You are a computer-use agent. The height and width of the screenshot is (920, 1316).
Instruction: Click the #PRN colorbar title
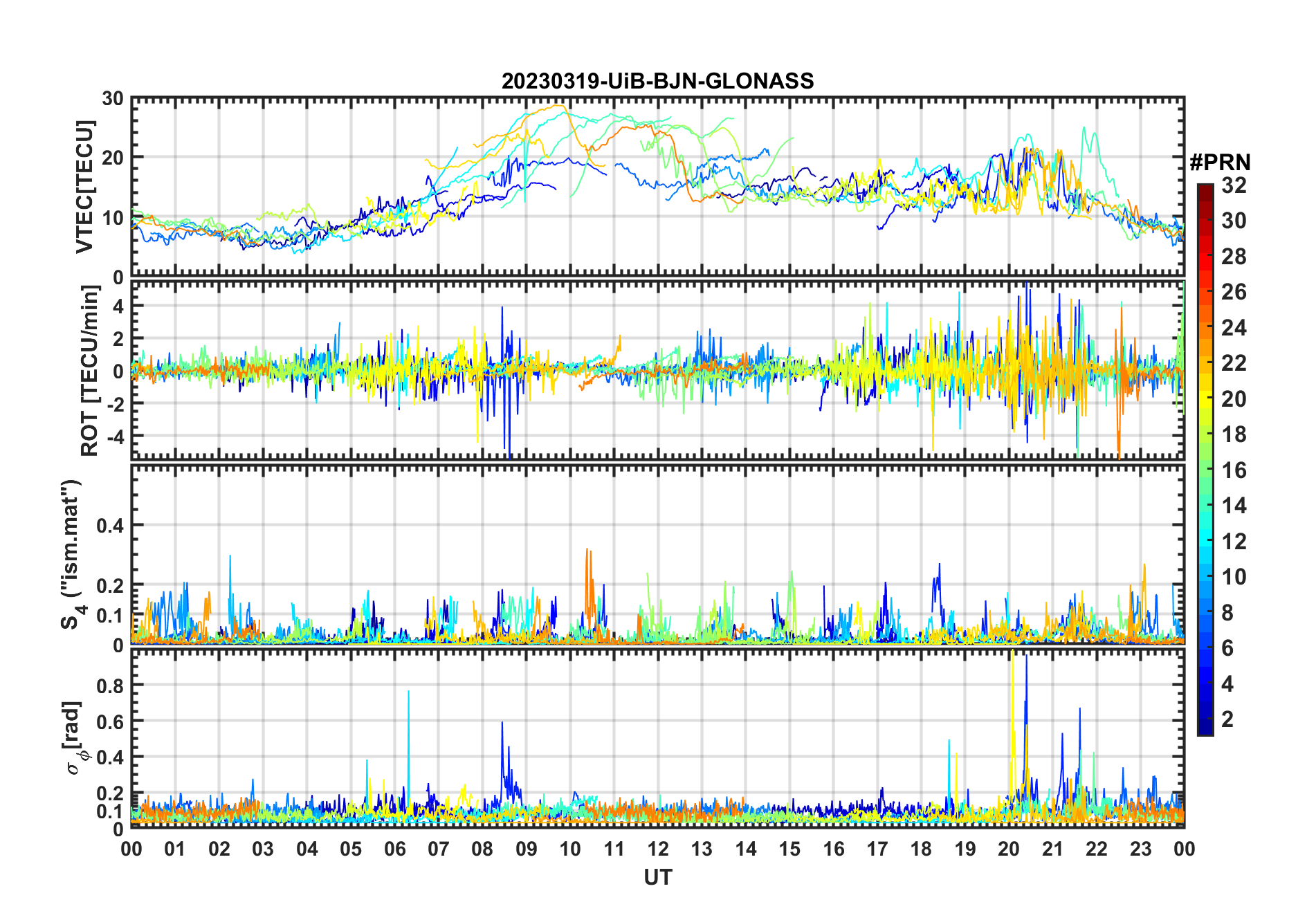click(1220, 163)
